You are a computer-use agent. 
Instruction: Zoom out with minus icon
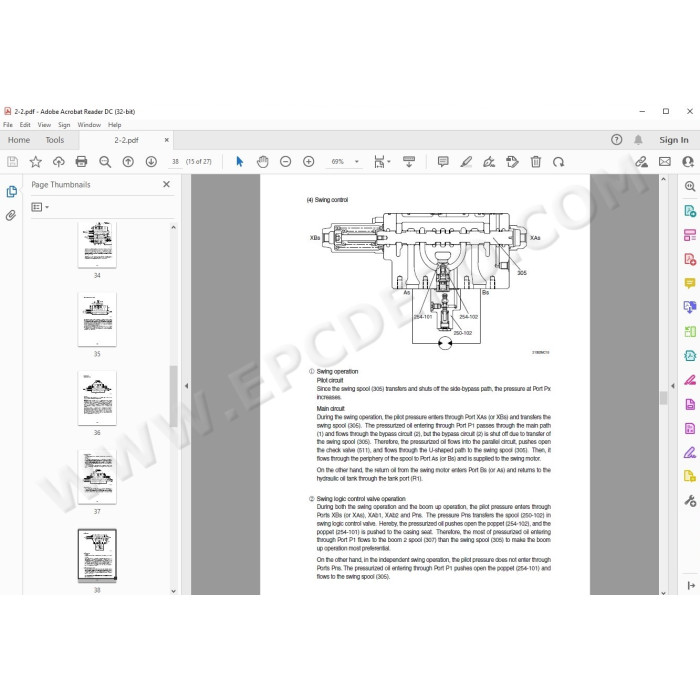click(285, 162)
